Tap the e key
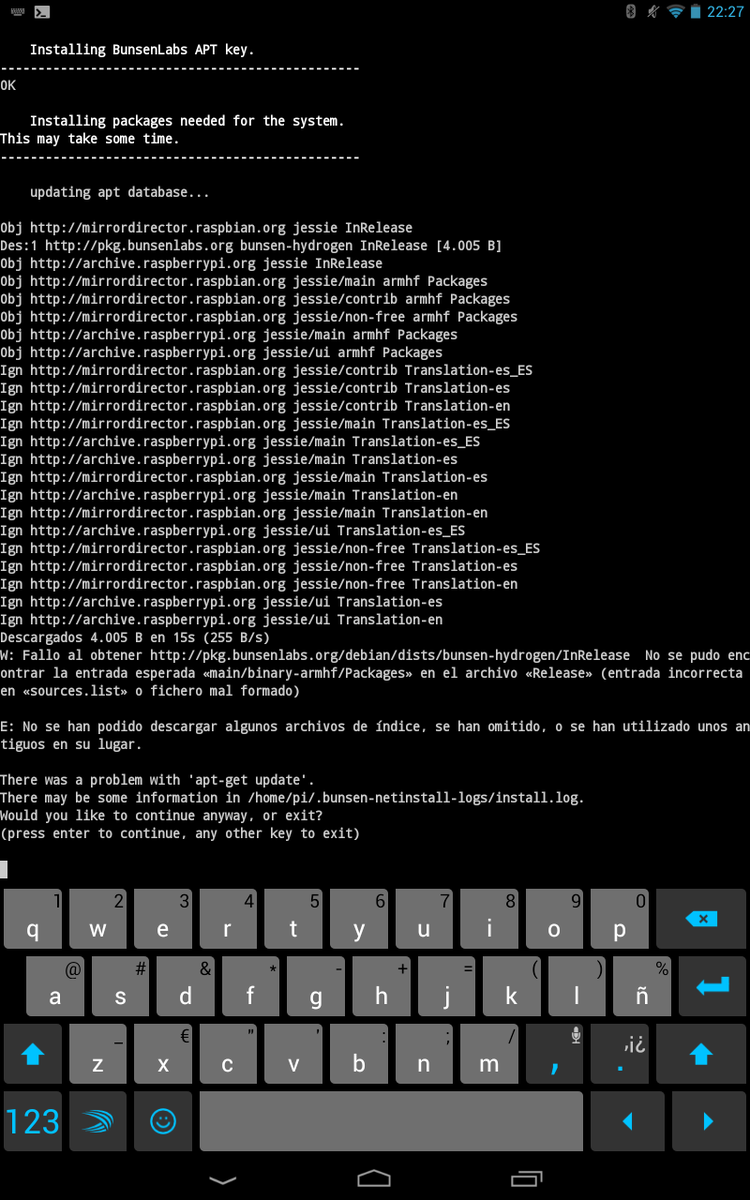The height and width of the screenshot is (1200, 750). (163, 919)
